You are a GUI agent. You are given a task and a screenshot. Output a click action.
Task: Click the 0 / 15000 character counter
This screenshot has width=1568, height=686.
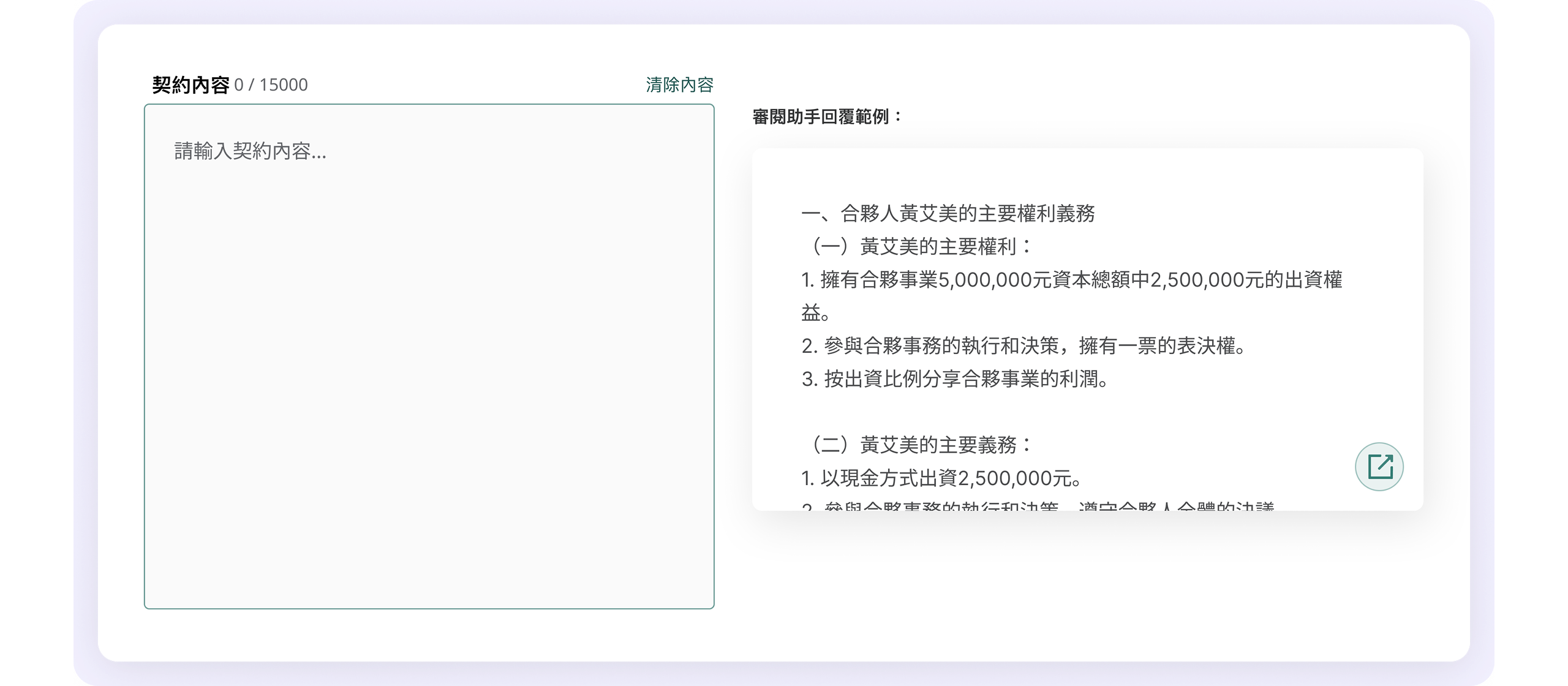271,85
